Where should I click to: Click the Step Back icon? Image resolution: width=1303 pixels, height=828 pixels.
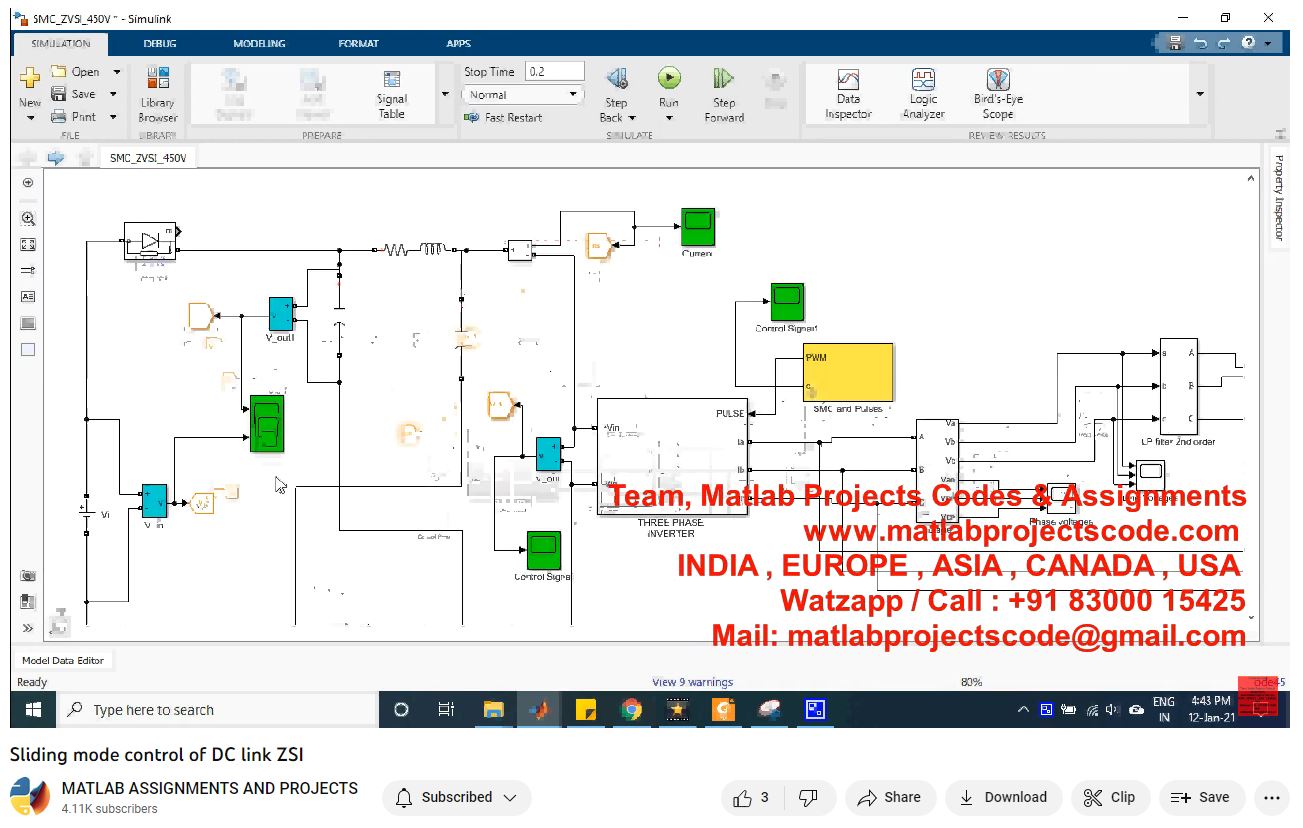(x=617, y=79)
